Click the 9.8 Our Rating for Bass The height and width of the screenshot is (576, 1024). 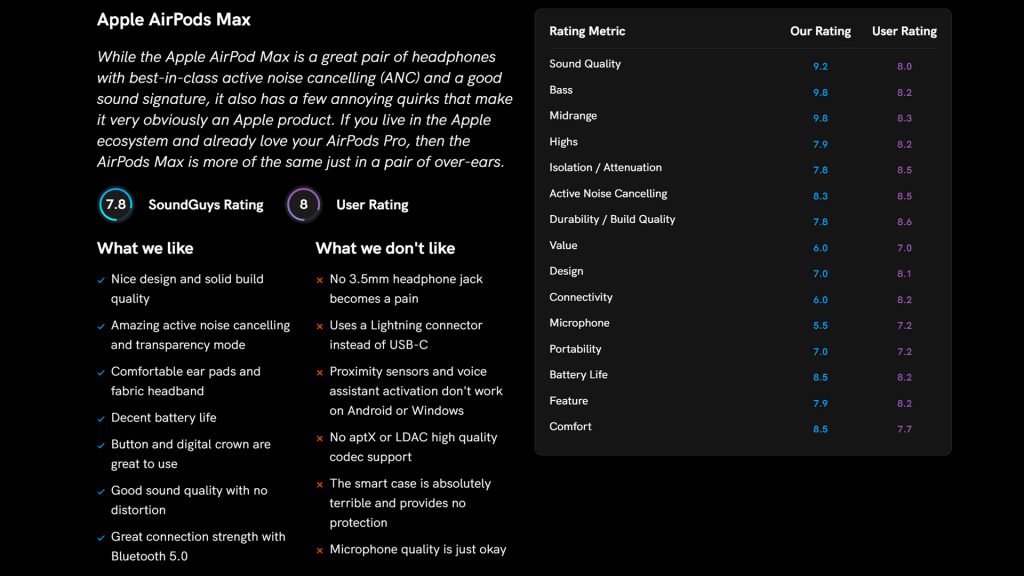[x=820, y=92]
